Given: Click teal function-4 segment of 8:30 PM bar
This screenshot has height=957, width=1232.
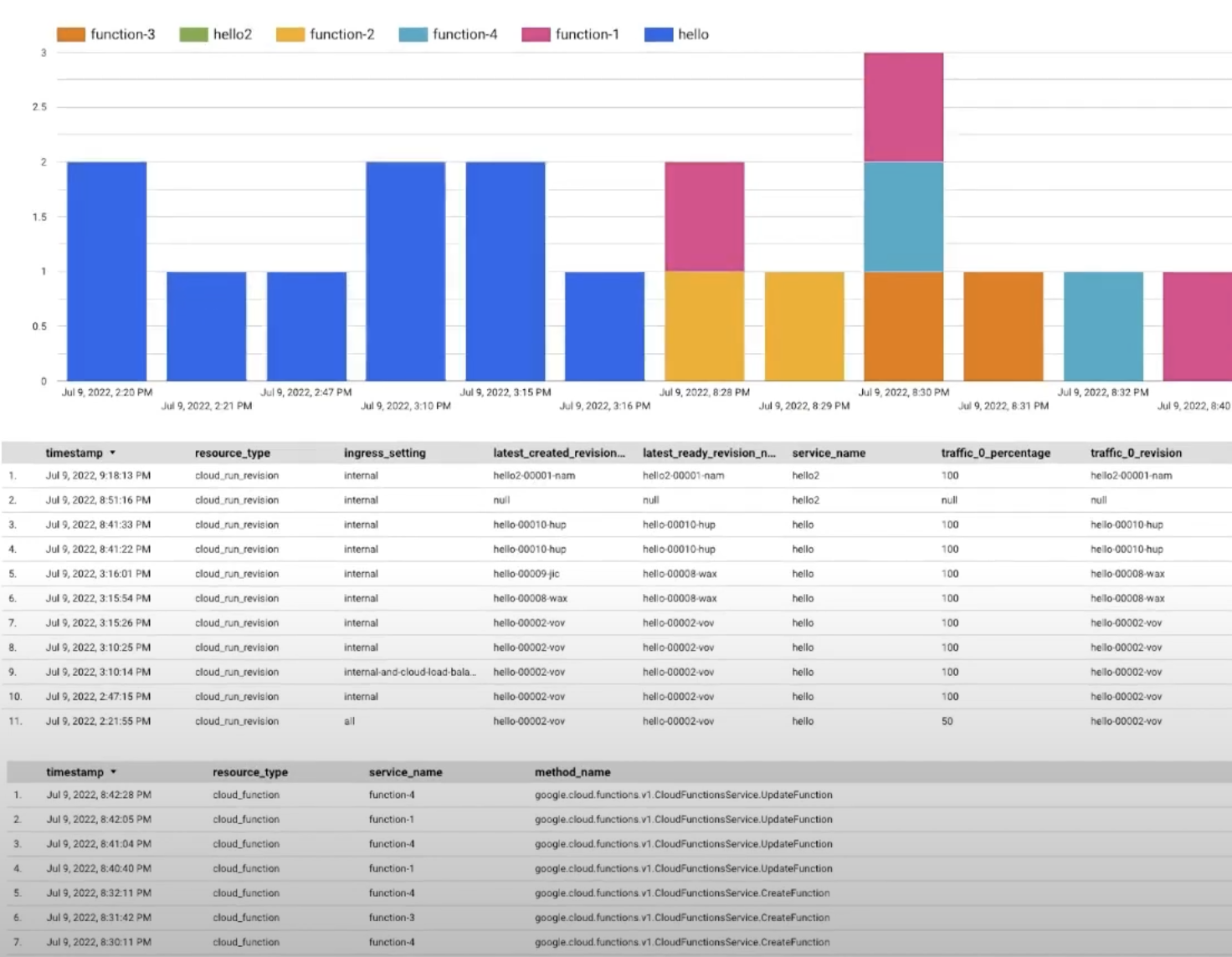Looking at the screenshot, I should pyautogui.click(x=904, y=217).
